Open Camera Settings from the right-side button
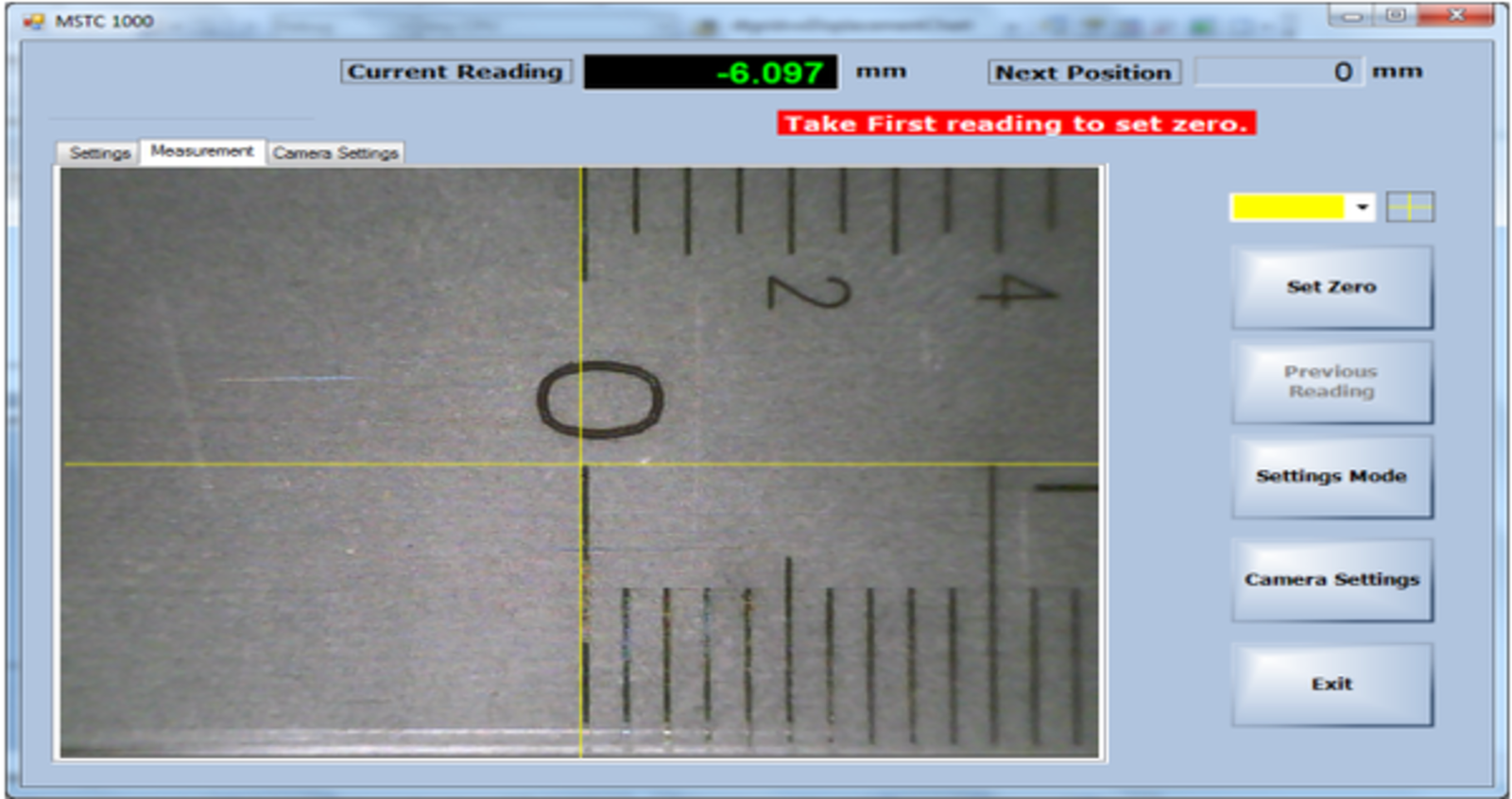The height and width of the screenshot is (799, 1512). pyautogui.click(x=1331, y=580)
